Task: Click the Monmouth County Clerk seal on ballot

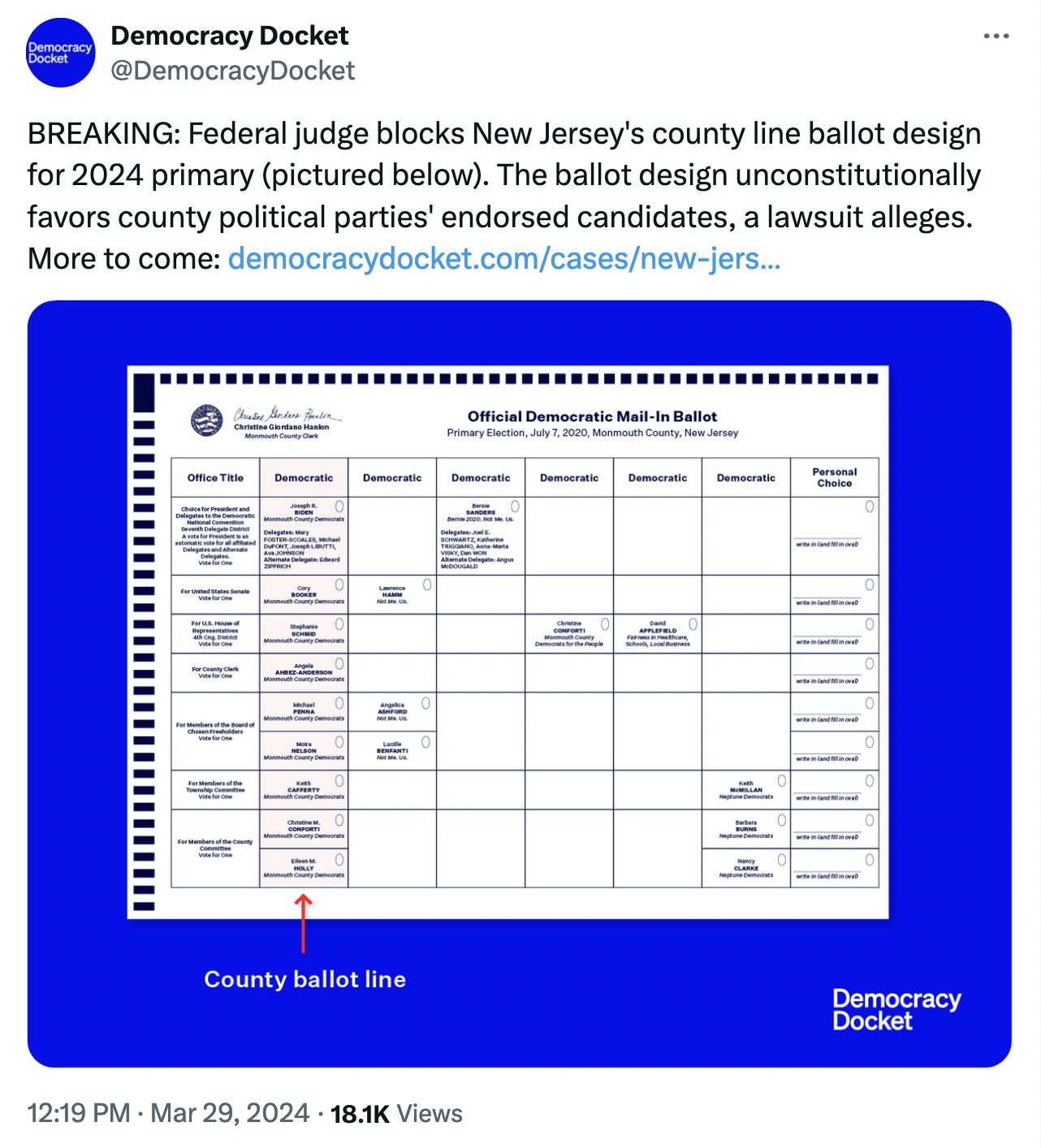Action: coord(206,420)
